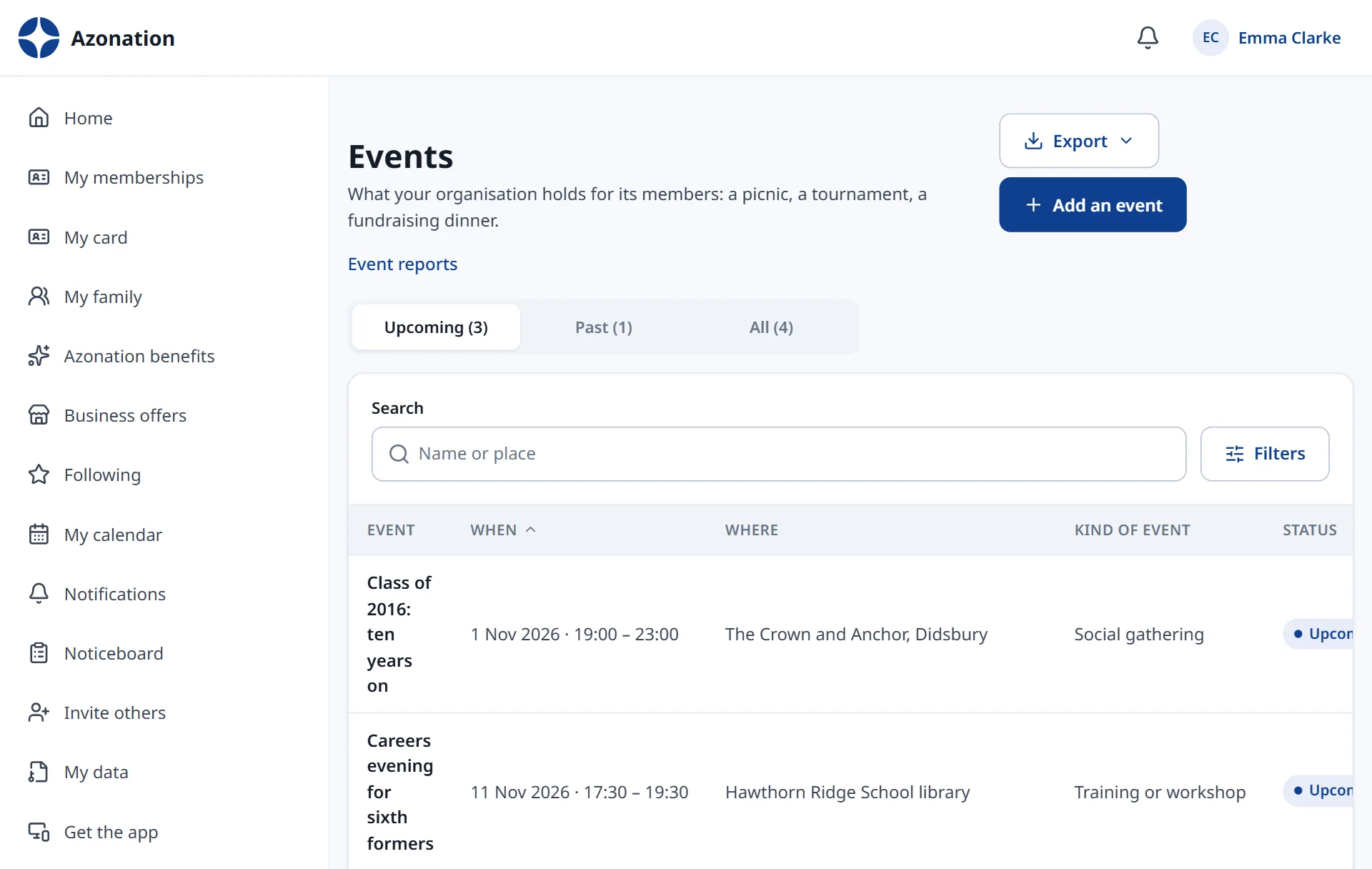Viewport: 1372px width, 869px height.
Task: Click Hawthorn Ridge School library cell
Action: [x=847, y=792]
